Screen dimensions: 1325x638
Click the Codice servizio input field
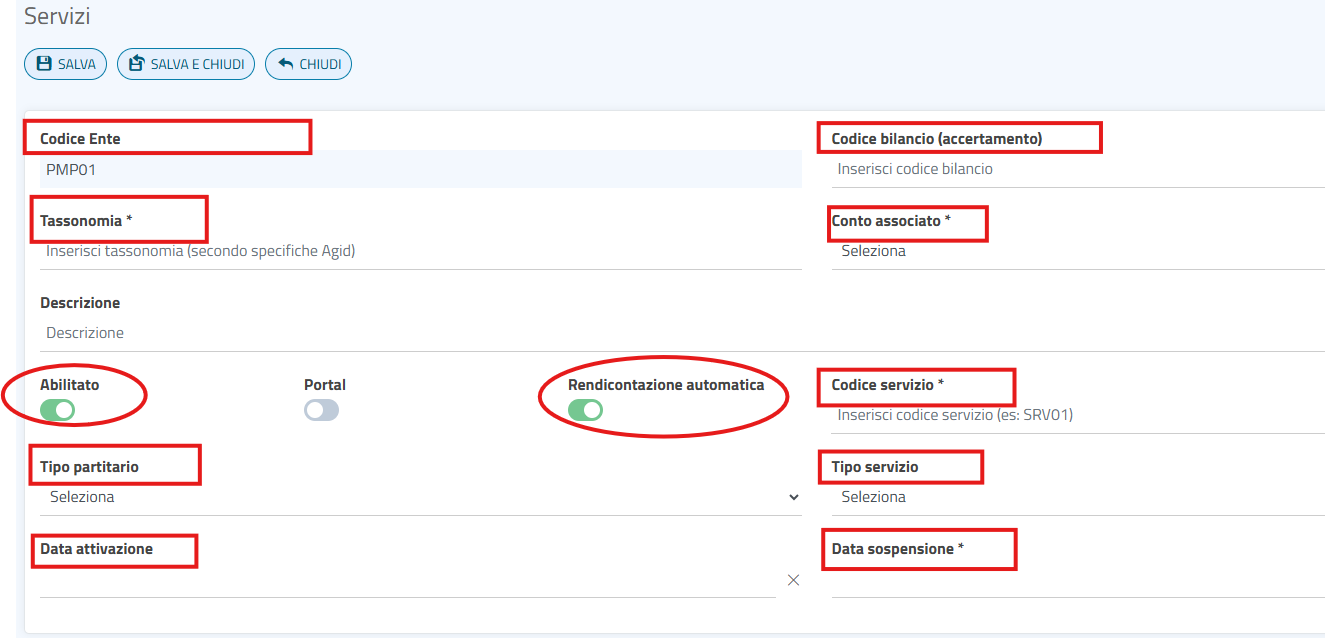tap(1076, 415)
